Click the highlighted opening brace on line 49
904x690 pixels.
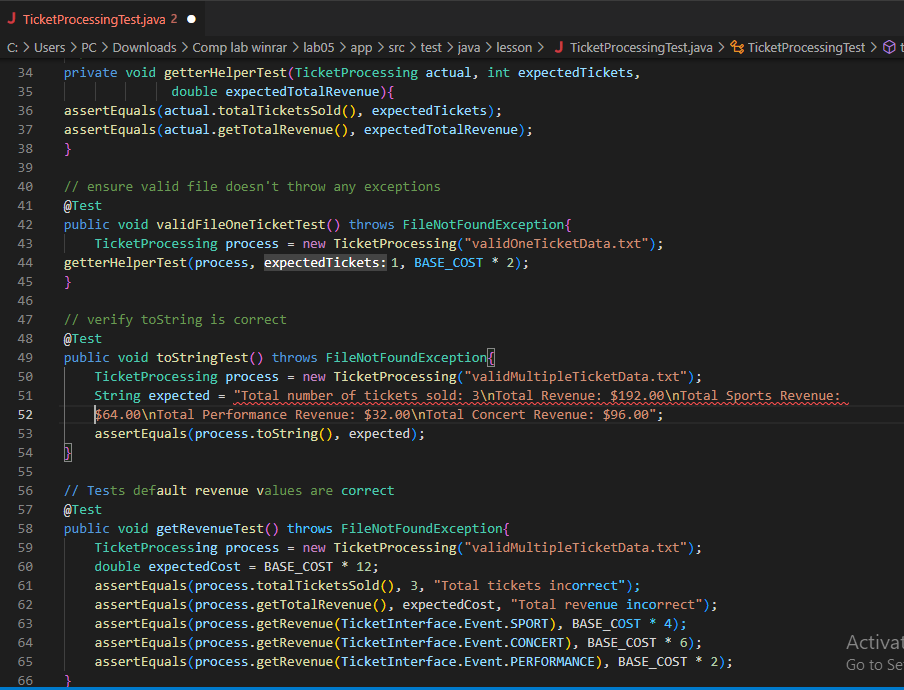click(491, 358)
